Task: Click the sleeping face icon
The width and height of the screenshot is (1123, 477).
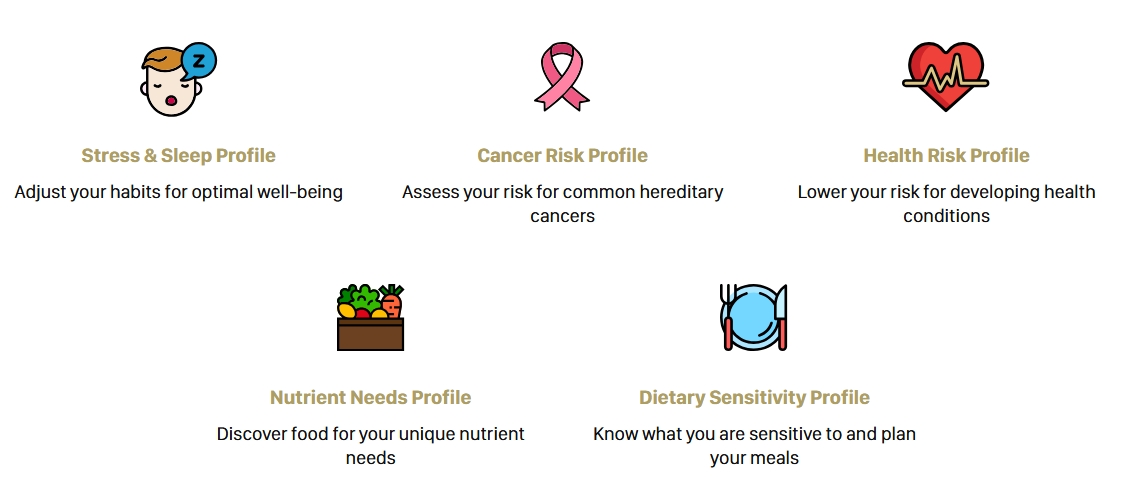Action: point(178,78)
